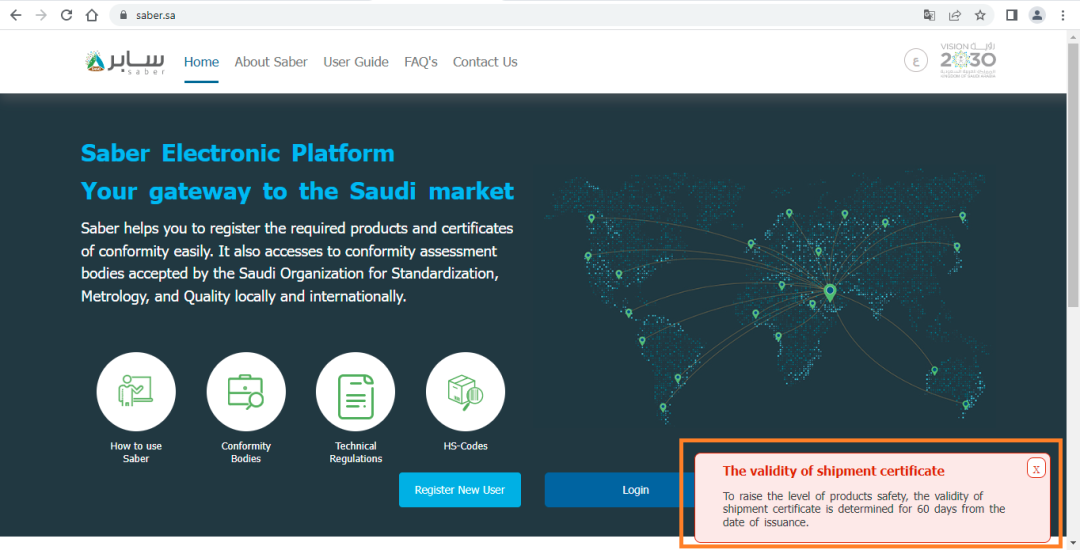Switch language with Arabic ع button
Viewport: 1080px width, 550px height.
(915, 61)
